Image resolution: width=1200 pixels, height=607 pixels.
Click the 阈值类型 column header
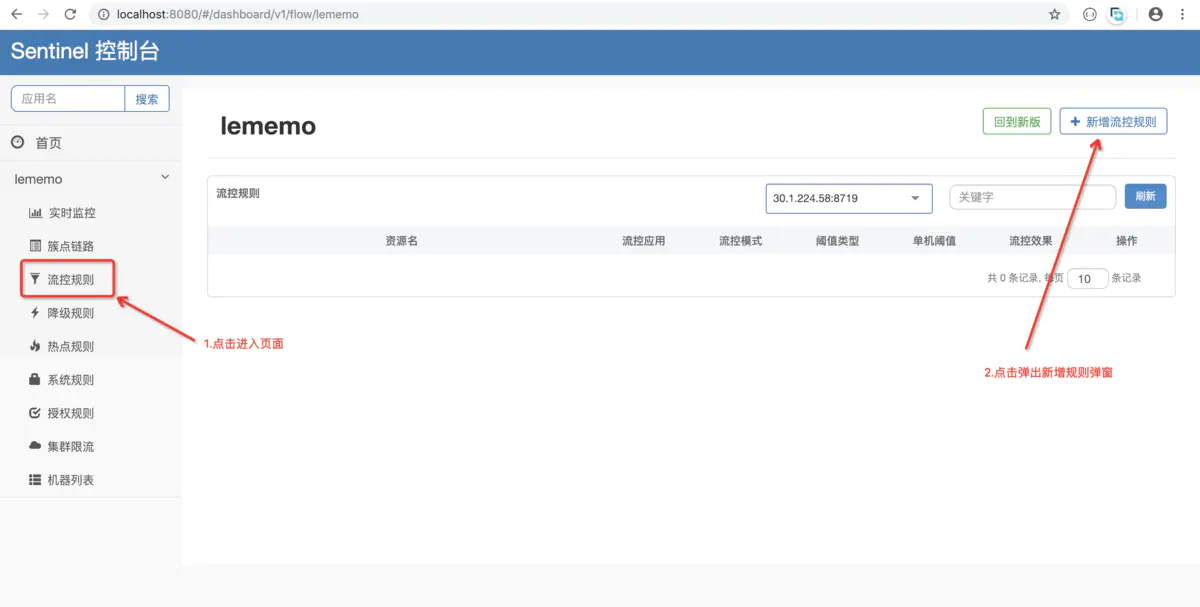[x=837, y=241]
